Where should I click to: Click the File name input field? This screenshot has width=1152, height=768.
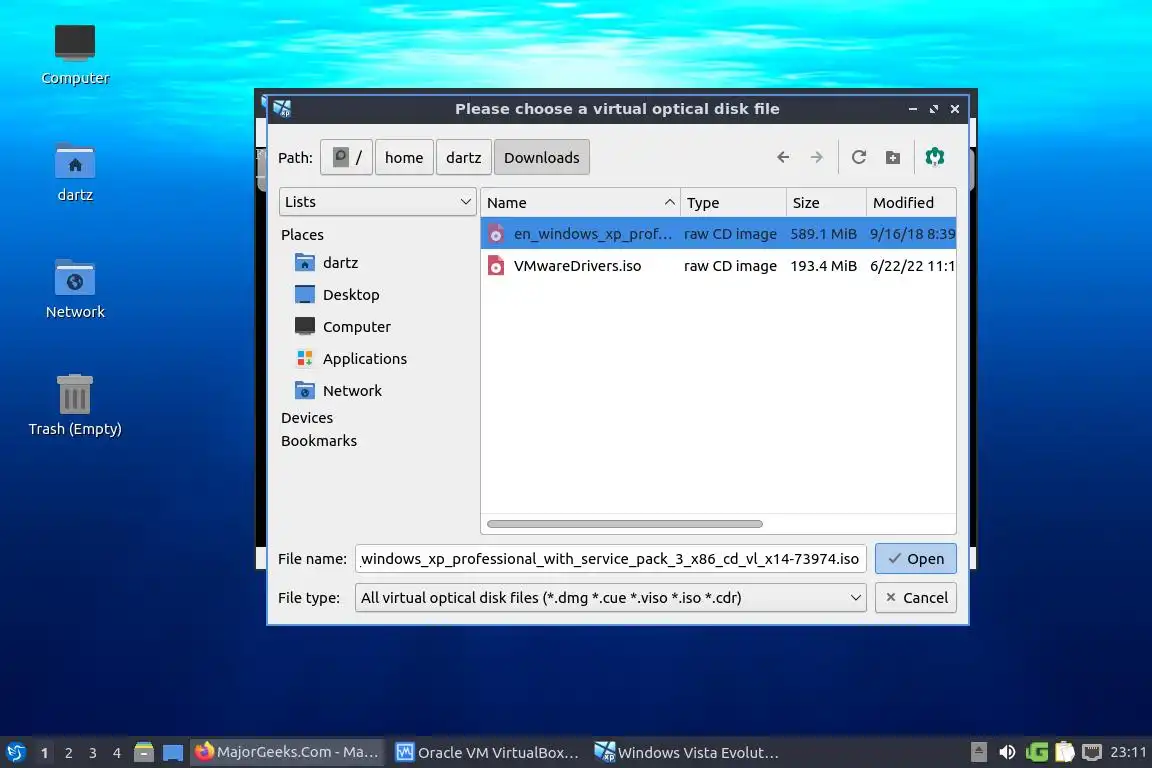pyautogui.click(x=611, y=559)
